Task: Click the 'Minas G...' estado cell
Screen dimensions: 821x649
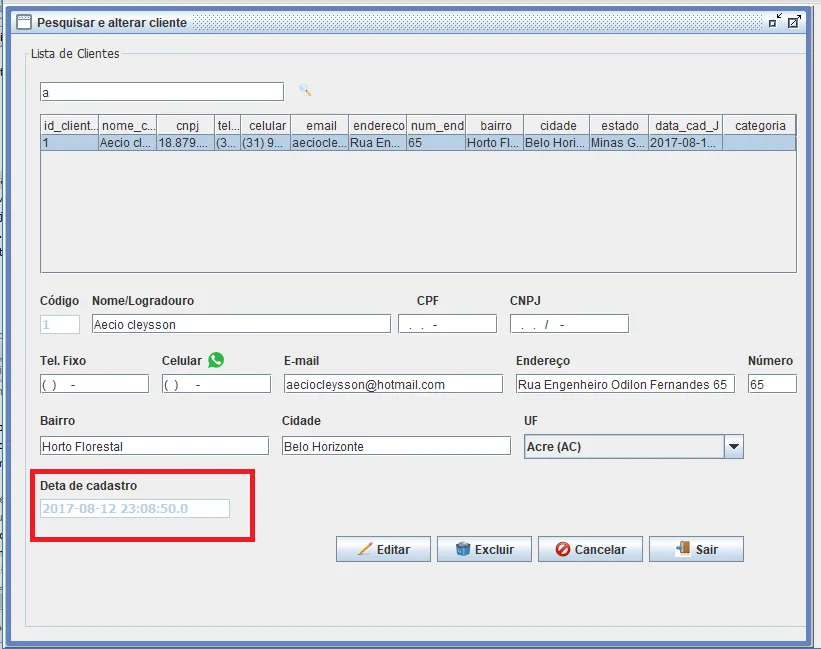Action: (619, 142)
